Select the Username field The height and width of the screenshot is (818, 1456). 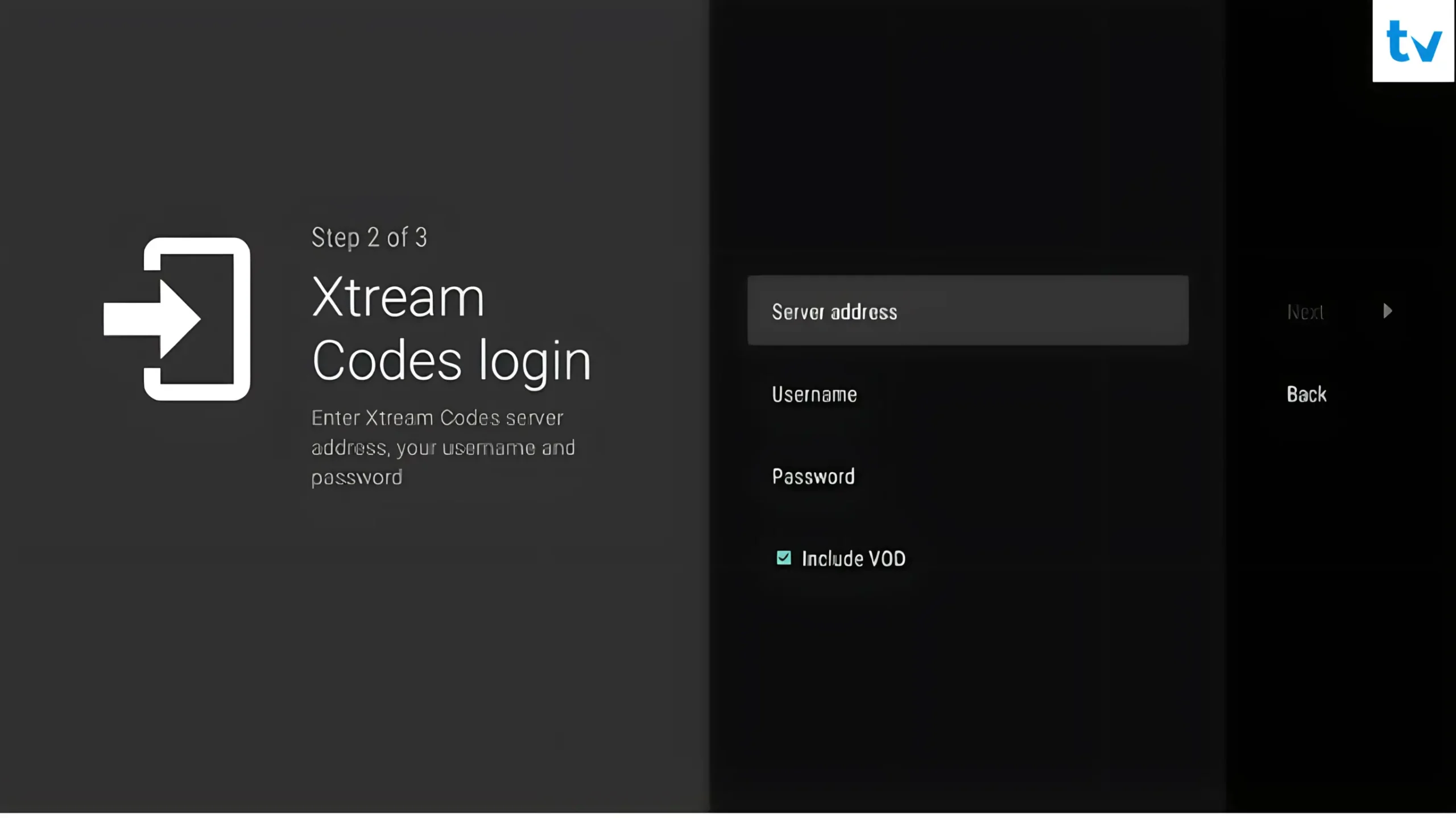967,394
